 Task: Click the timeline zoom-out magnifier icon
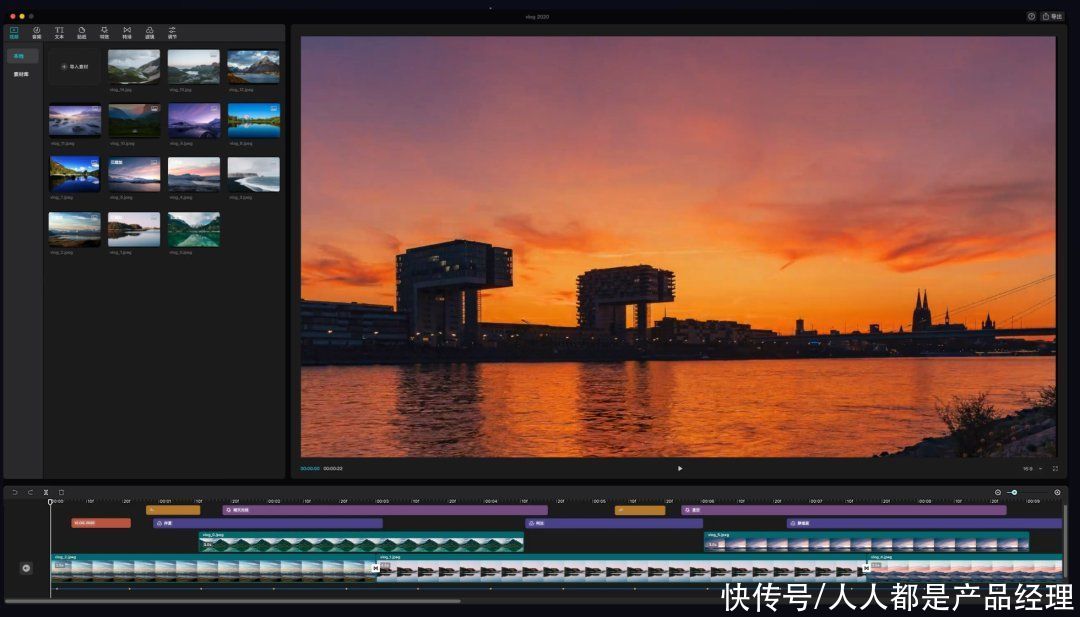997,492
